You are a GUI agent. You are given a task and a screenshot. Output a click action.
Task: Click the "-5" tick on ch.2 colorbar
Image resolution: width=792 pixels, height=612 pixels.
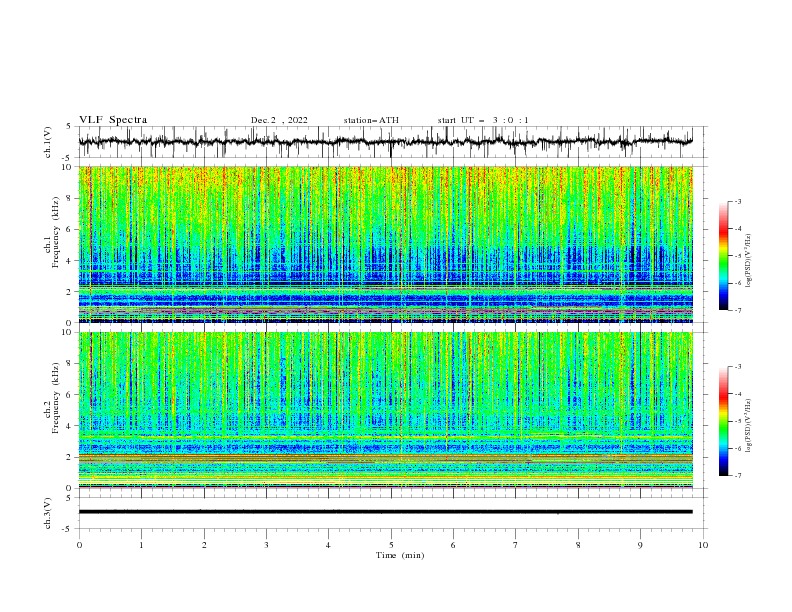[738, 421]
